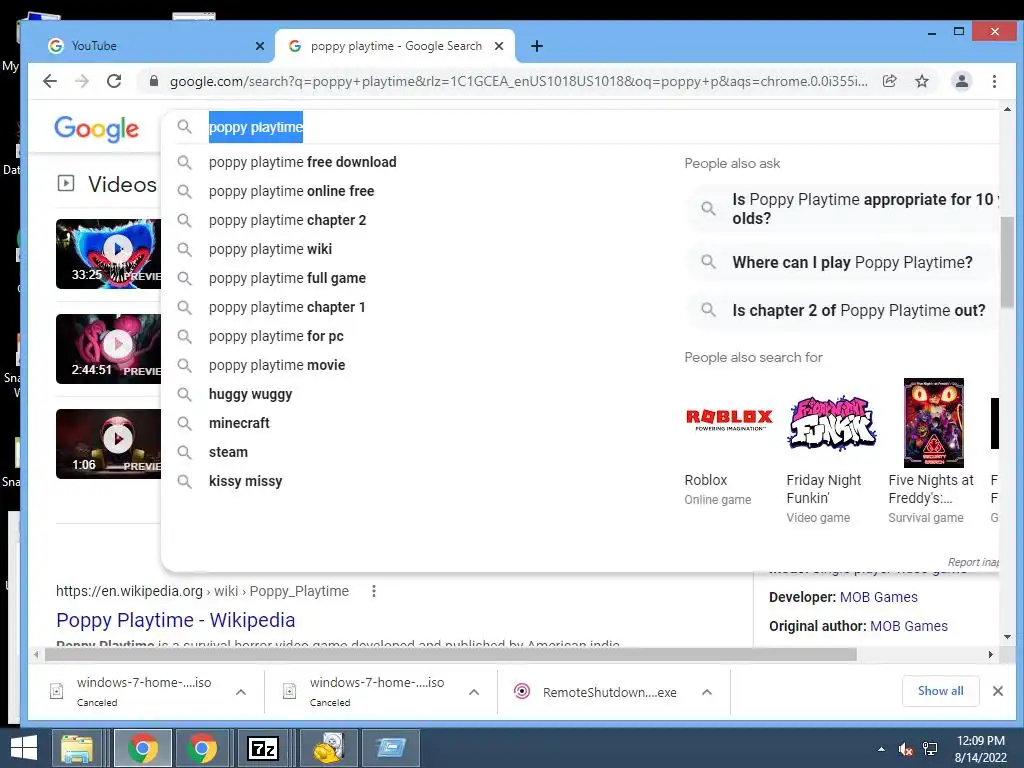
Task: Choose suggestion poppy playtime free download
Action: (x=302, y=162)
